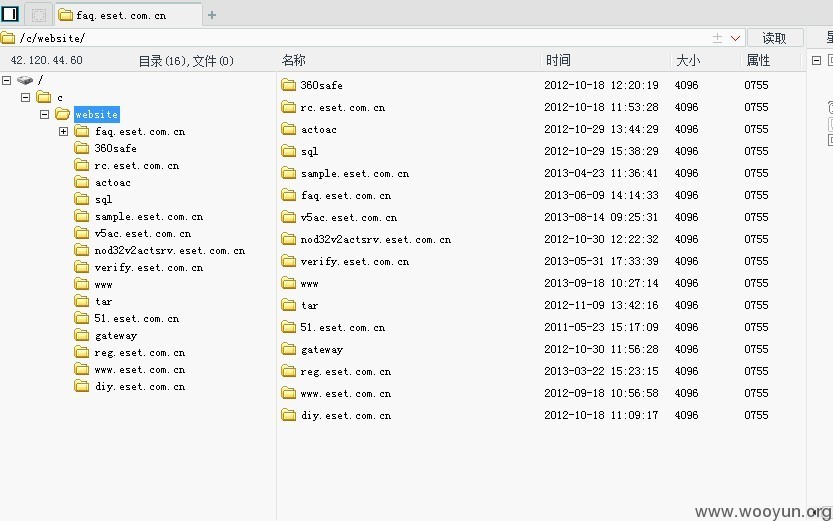Expand the faq.eset.com.cn tree node
This screenshot has width=833, height=521.
click(64, 131)
